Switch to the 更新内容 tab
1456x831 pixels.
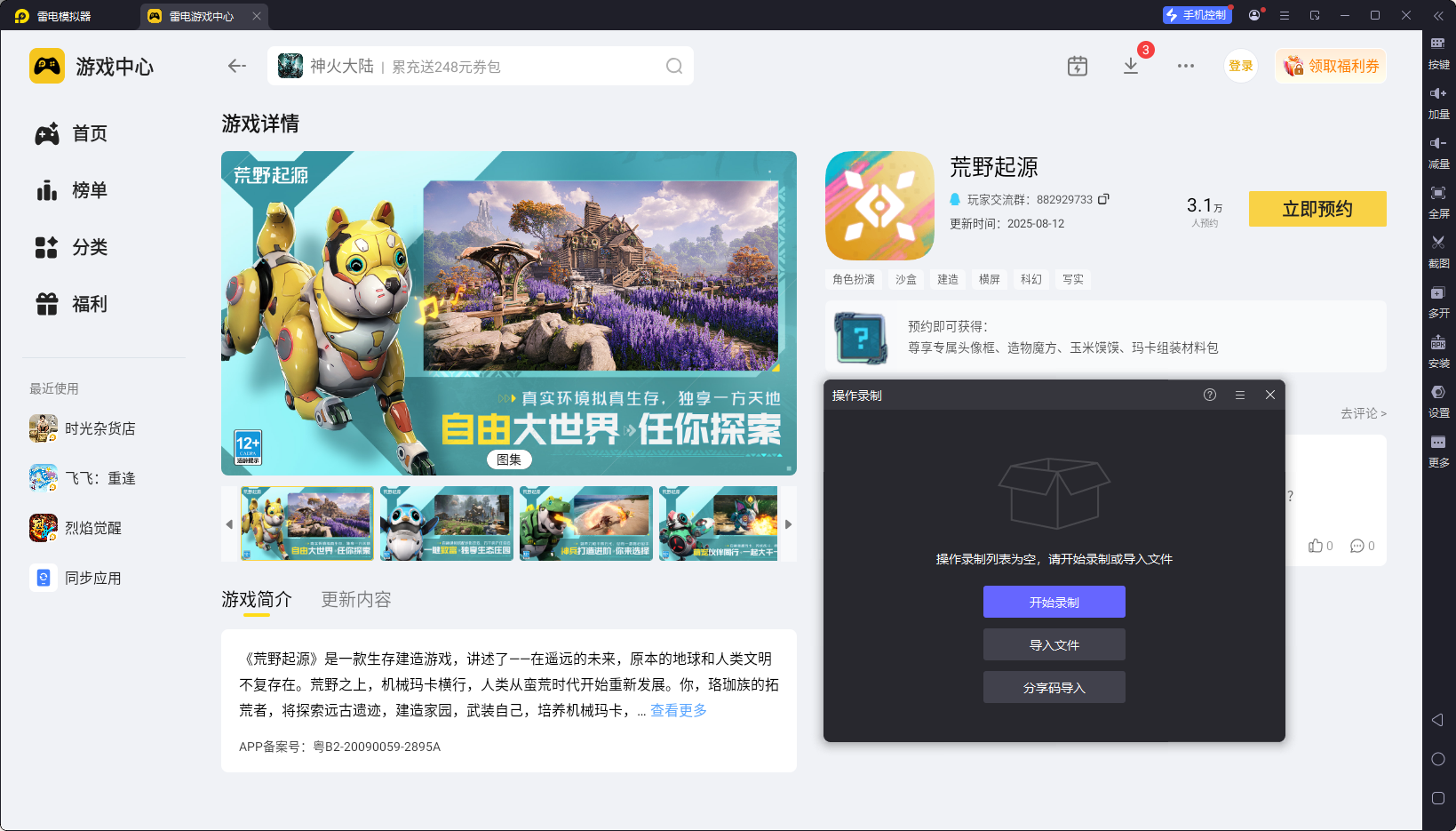coord(356,600)
